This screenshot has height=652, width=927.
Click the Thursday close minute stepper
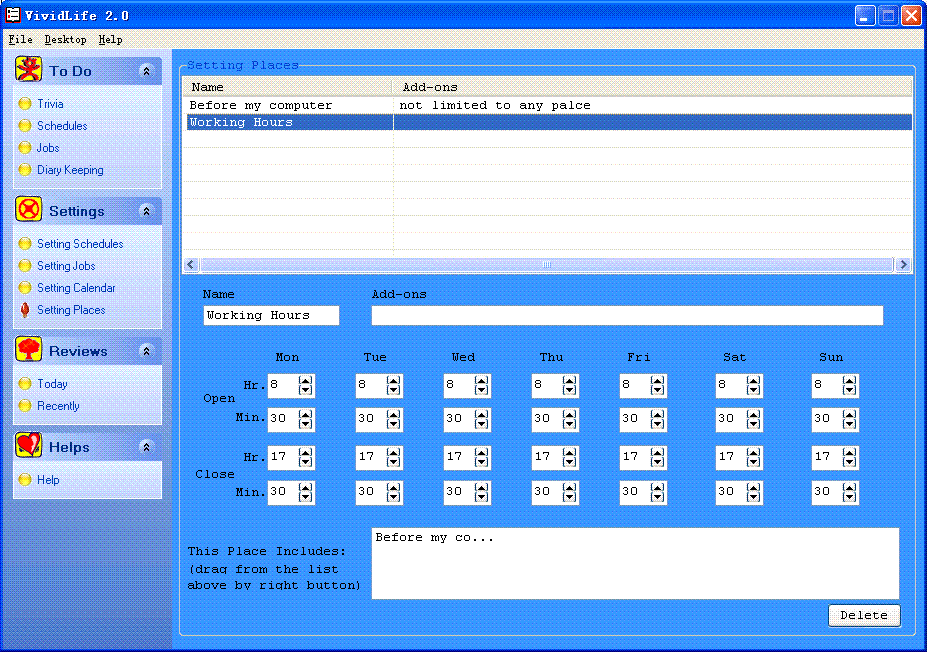pos(570,492)
